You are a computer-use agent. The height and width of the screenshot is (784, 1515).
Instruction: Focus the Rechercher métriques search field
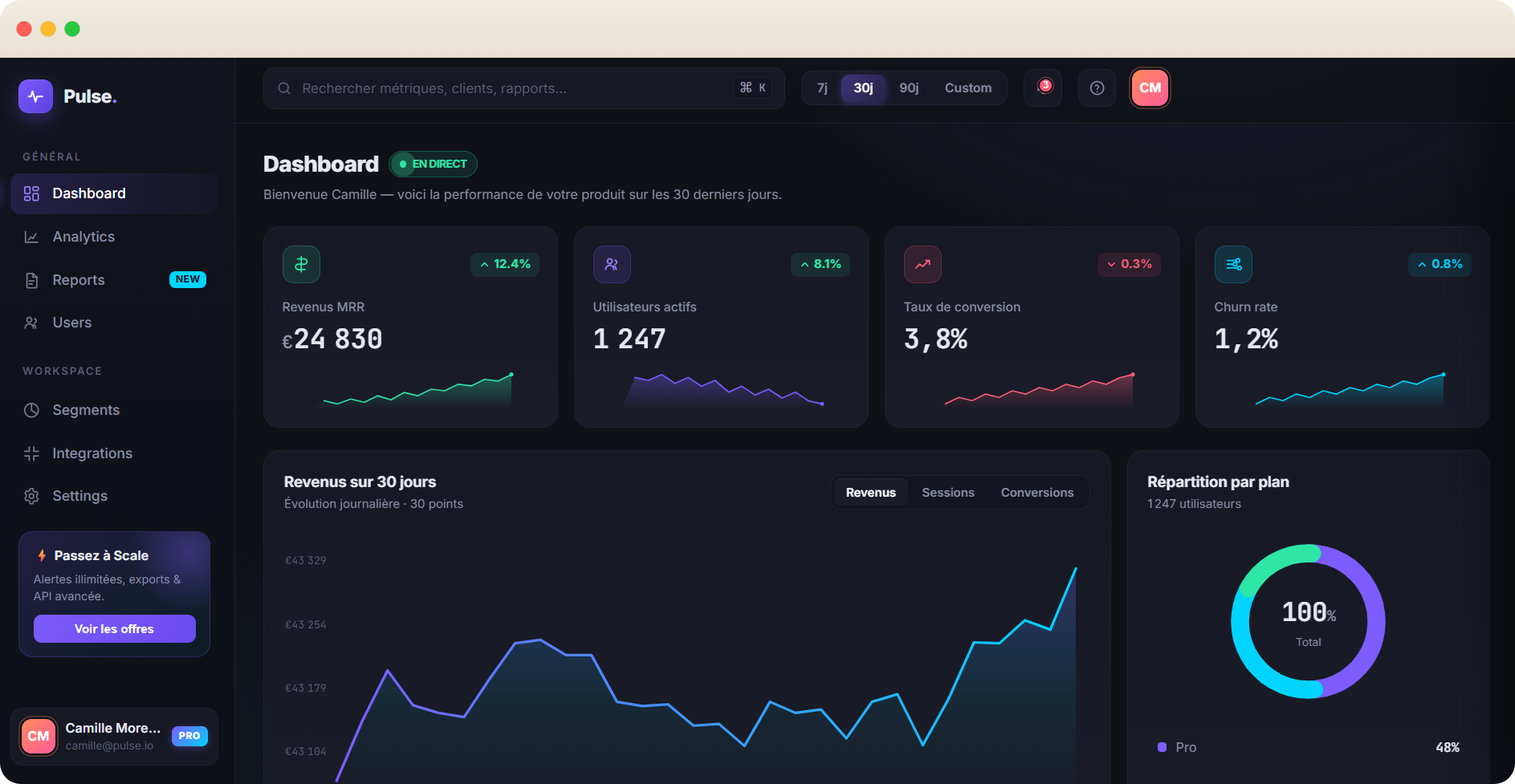[x=524, y=88]
